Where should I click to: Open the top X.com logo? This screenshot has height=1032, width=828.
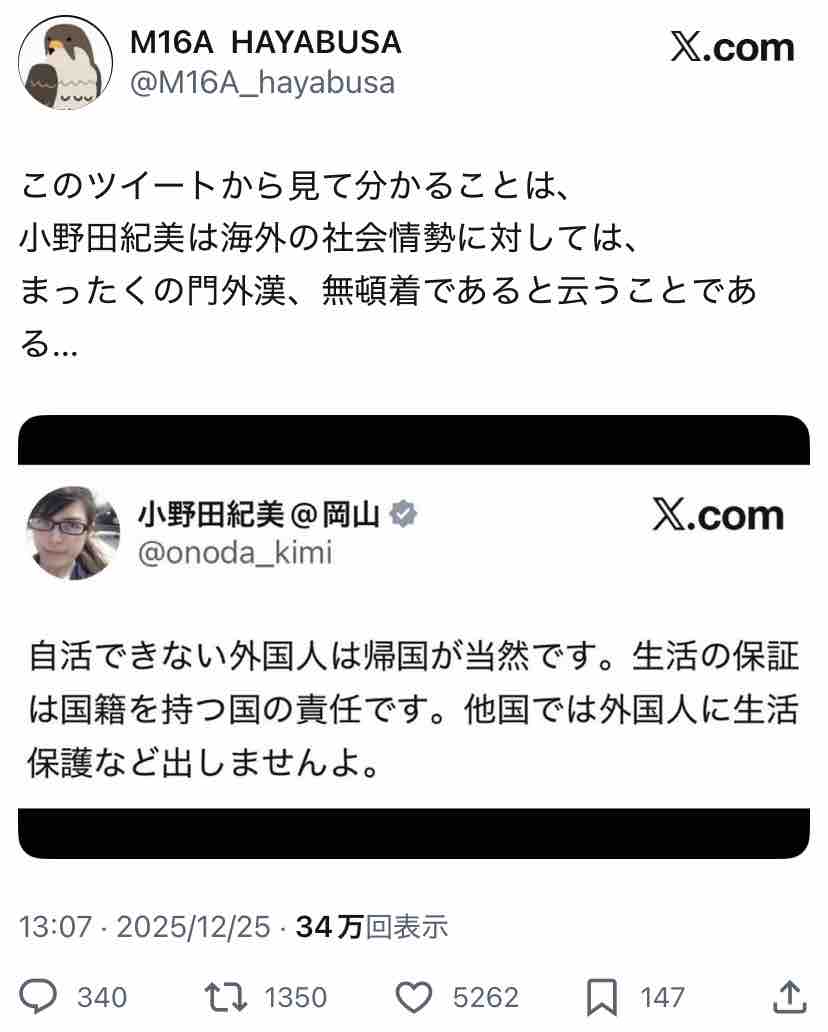(733, 48)
